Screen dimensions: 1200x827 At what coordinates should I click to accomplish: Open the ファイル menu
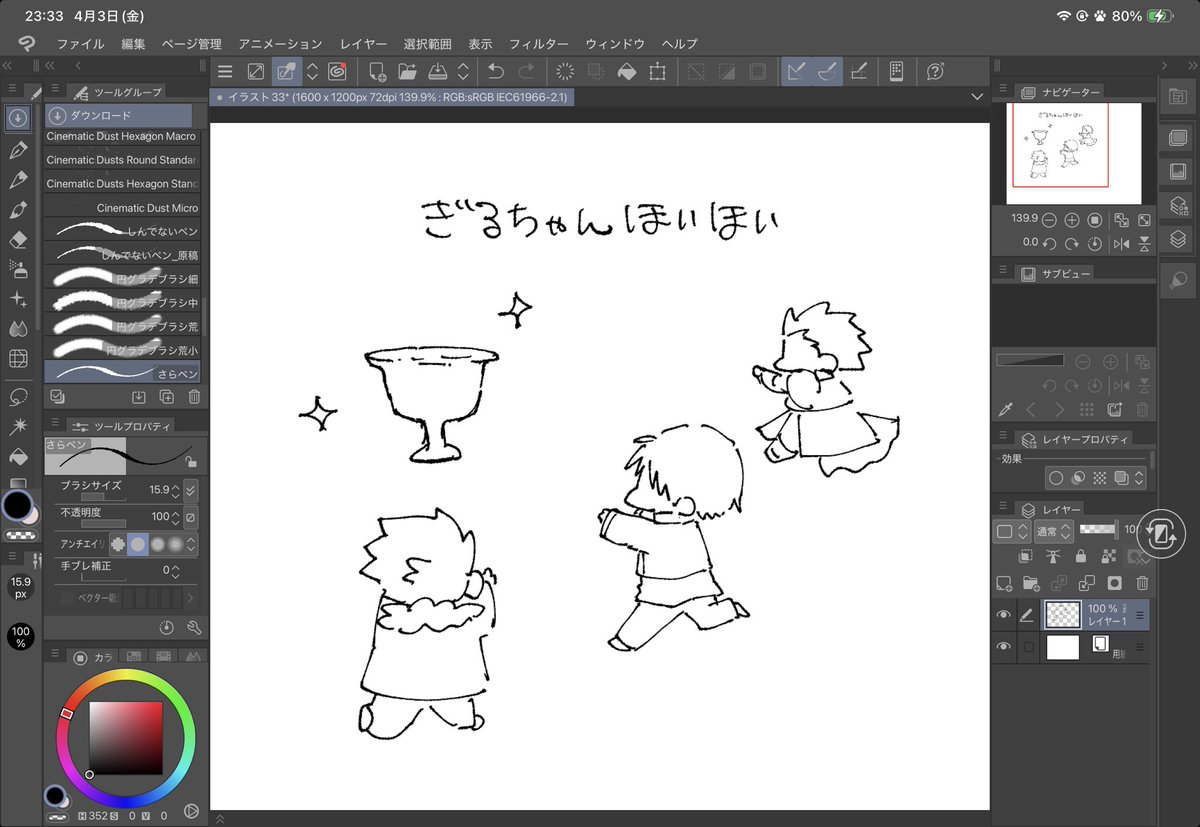coord(81,44)
